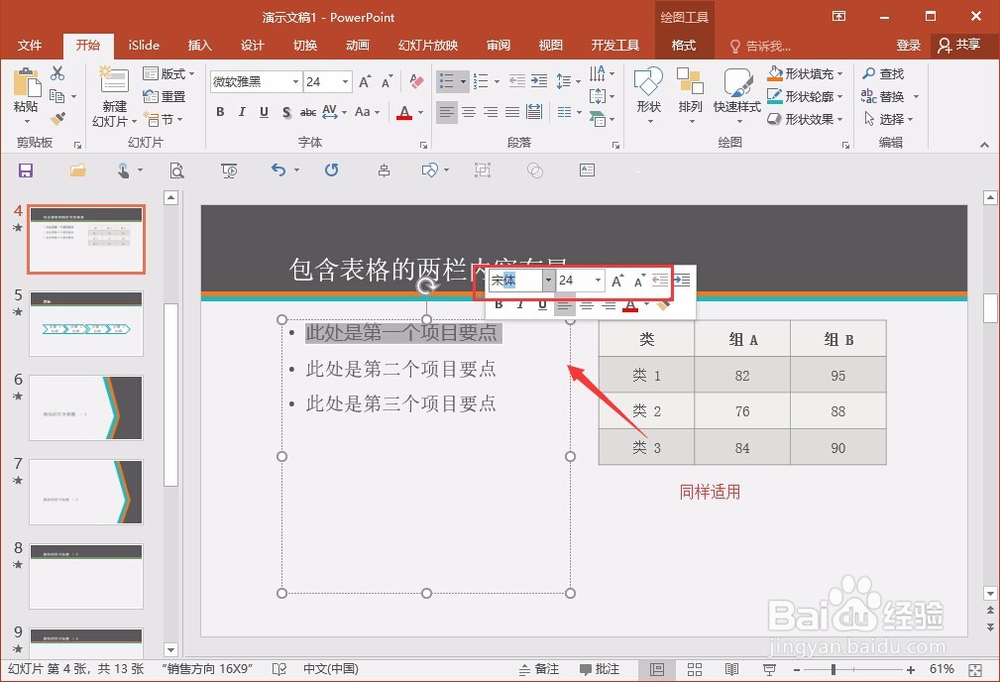Click 形状效果 (Shape Effects) icon
The width and height of the screenshot is (1000, 682).
805,119
